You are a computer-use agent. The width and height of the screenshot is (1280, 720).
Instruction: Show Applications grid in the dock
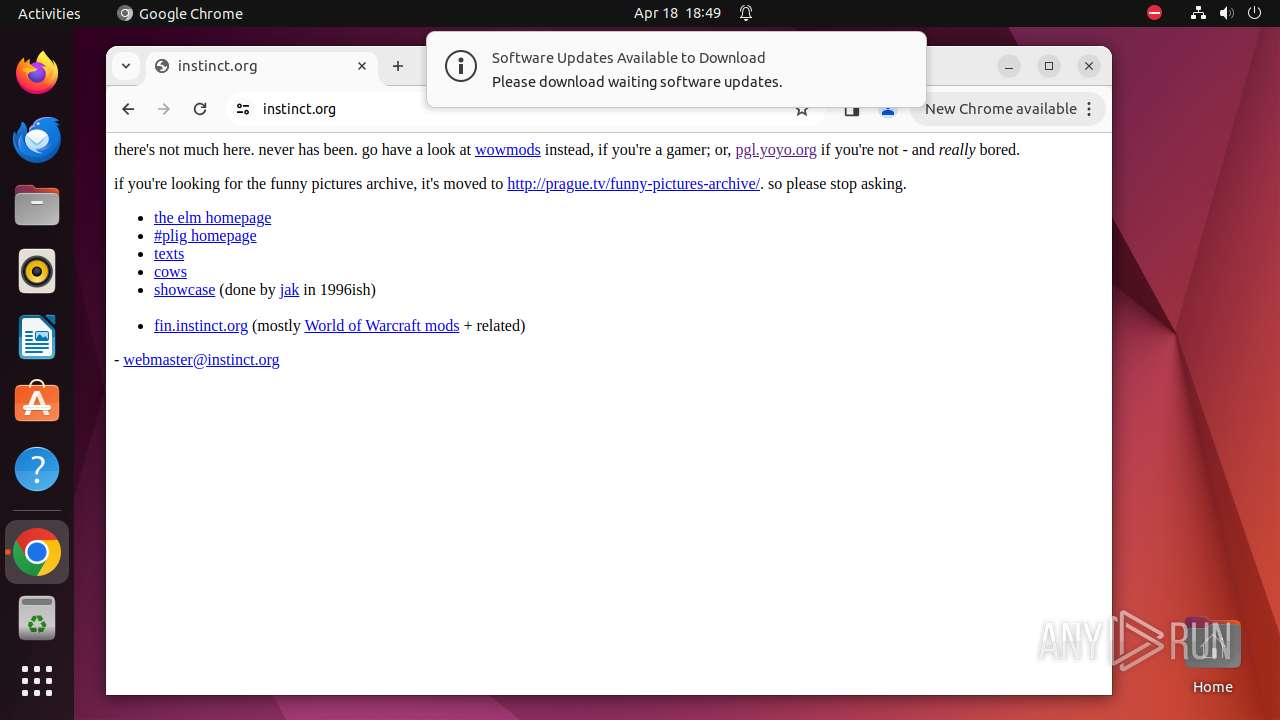pyautogui.click(x=37, y=681)
